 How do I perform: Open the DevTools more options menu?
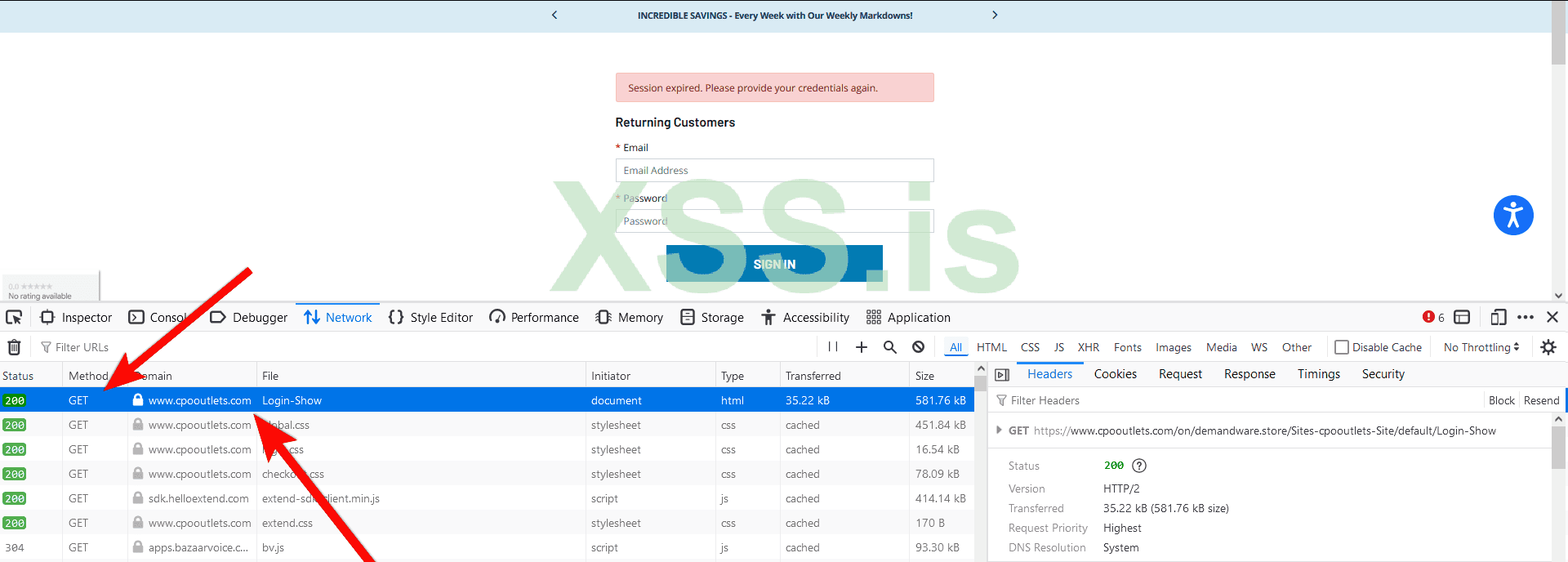(1525, 317)
